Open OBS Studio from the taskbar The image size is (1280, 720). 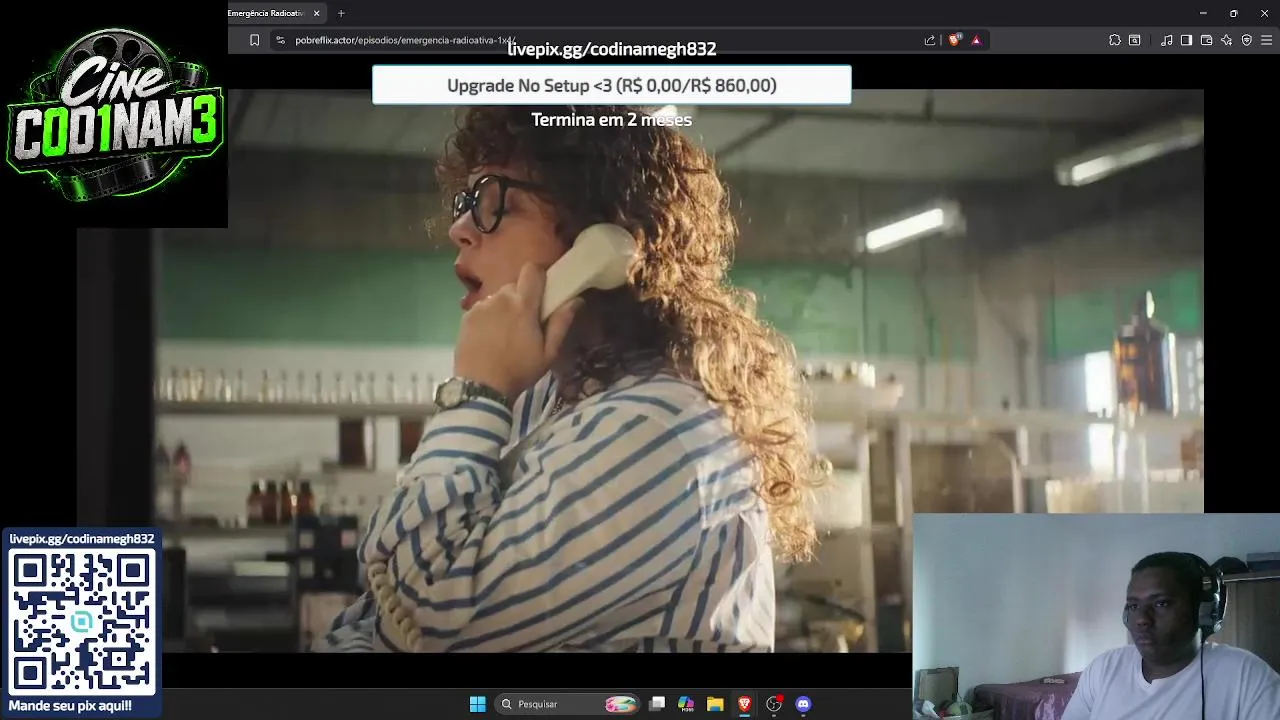[x=773, y=704]
